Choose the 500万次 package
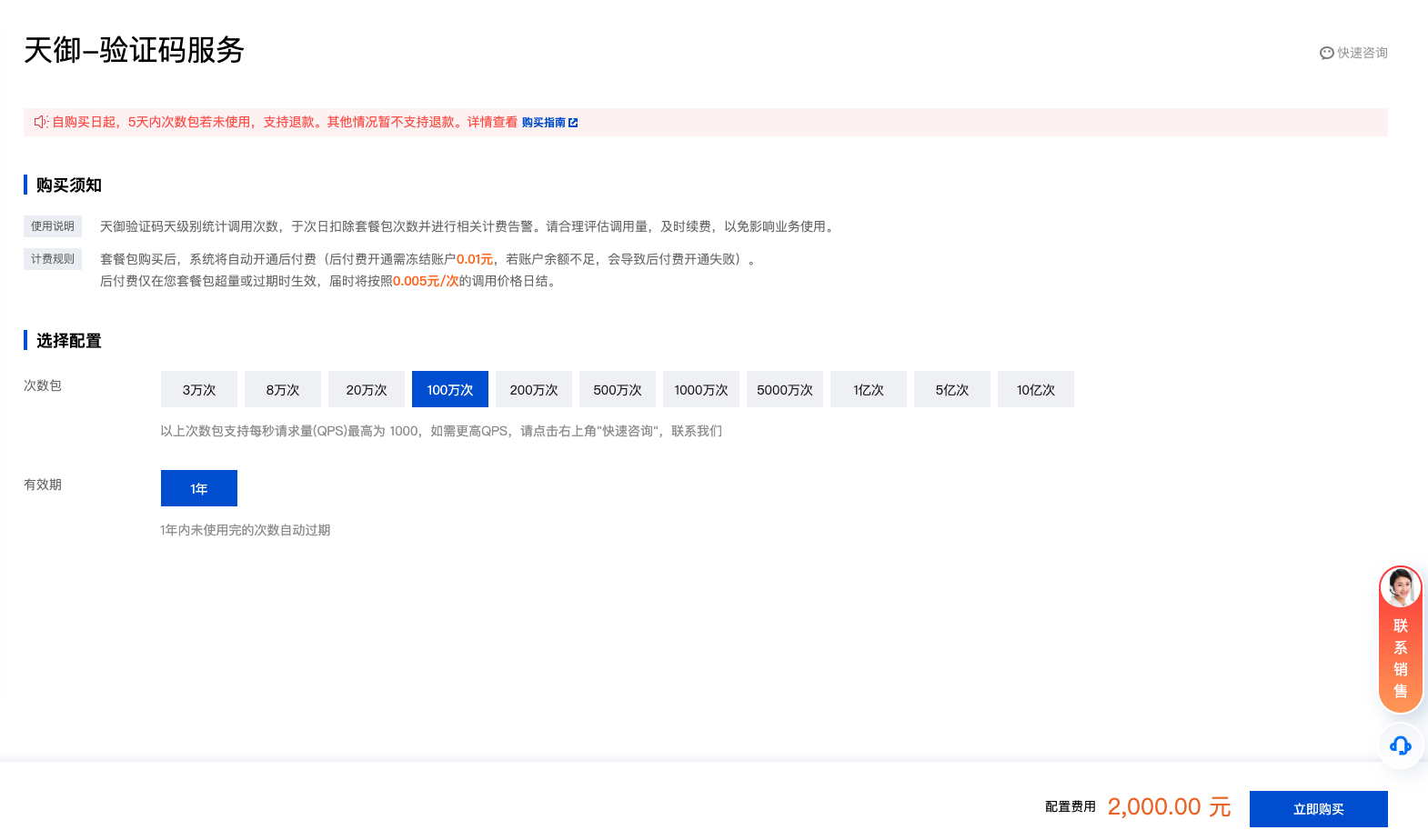Screen dimensions: 1428x840 [x=618, y=389]
